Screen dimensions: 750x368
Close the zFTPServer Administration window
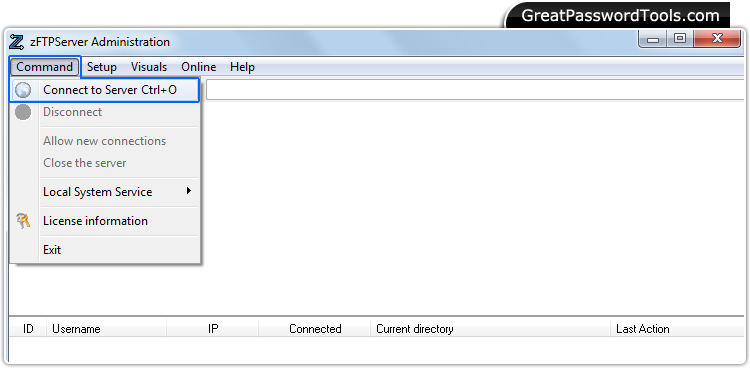717,39
